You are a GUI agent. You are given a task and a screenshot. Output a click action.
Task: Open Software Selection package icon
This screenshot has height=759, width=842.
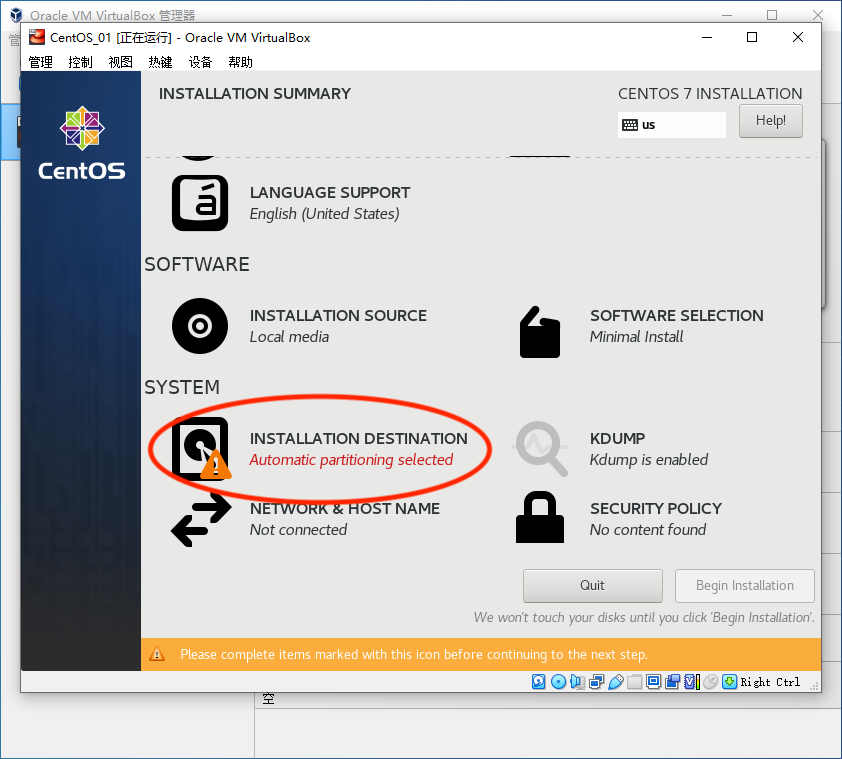coord(540,332)
